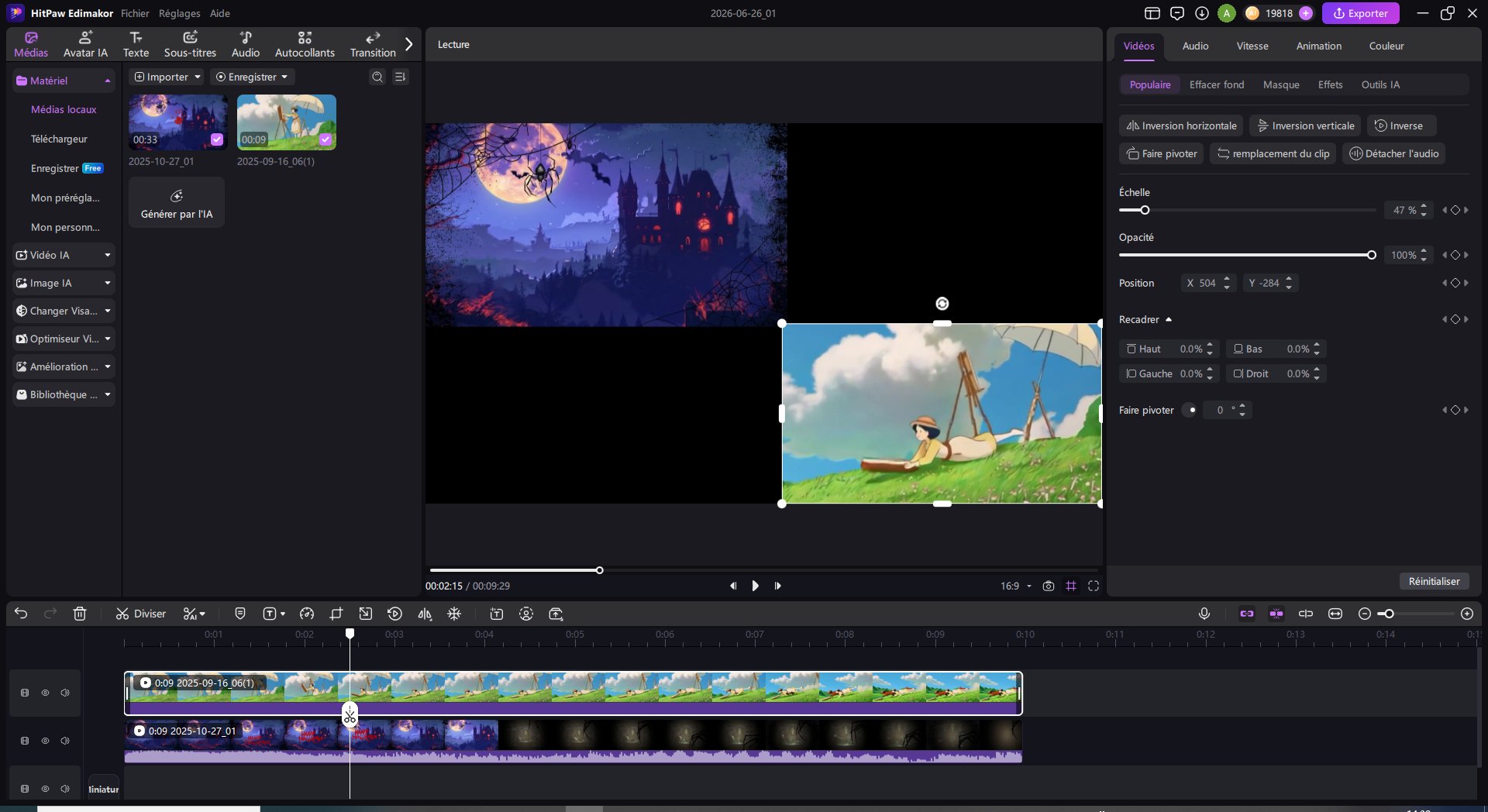The height and width of the screenshot is (812, 1488).
Task: Expand the Optimiseur Vi... section
Action: 64,339
